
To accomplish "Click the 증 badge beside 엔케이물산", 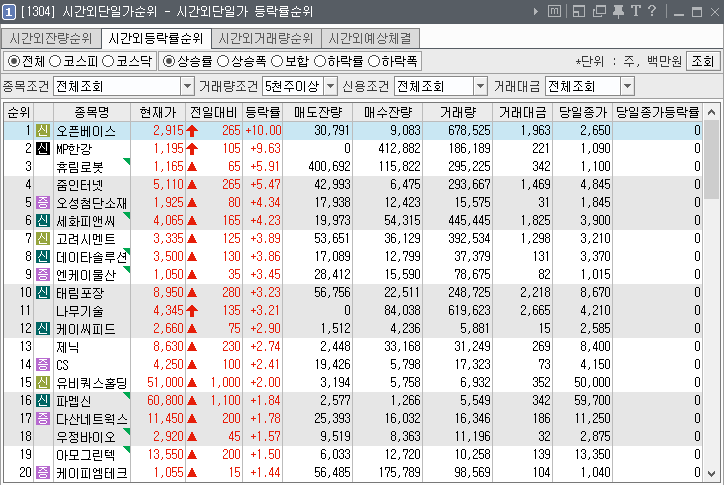I will click(43, 274).
